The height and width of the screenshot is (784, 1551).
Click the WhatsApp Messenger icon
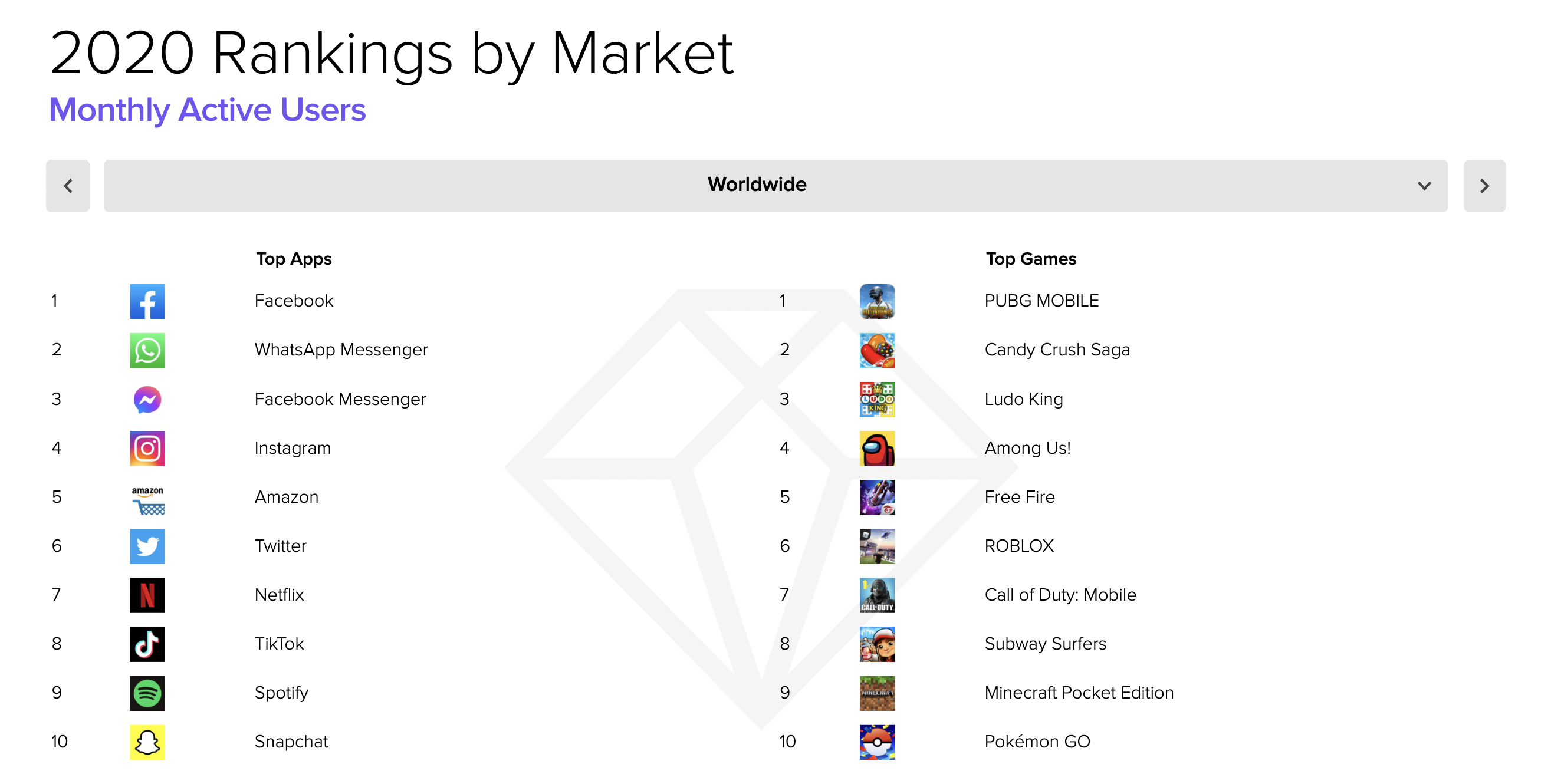pyautogui.click(x=147, y=350)
